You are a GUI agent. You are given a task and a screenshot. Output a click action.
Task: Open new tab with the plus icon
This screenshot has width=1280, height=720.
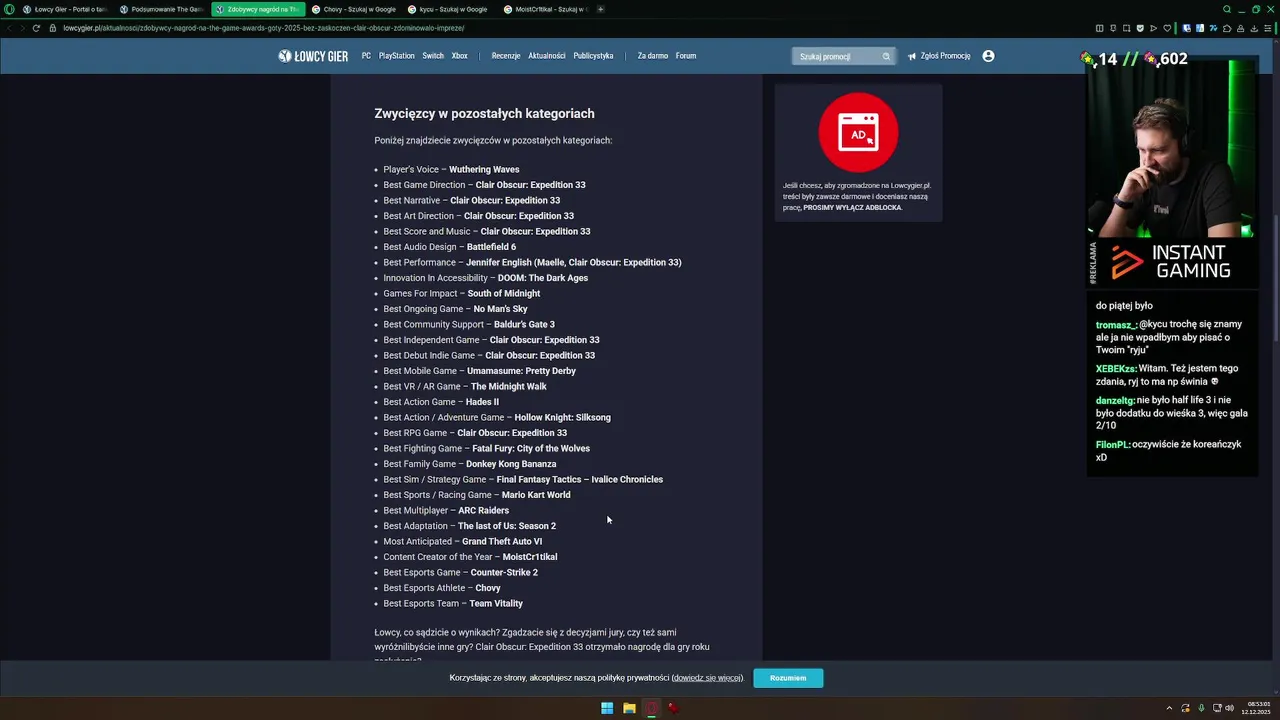click(600, 9)
